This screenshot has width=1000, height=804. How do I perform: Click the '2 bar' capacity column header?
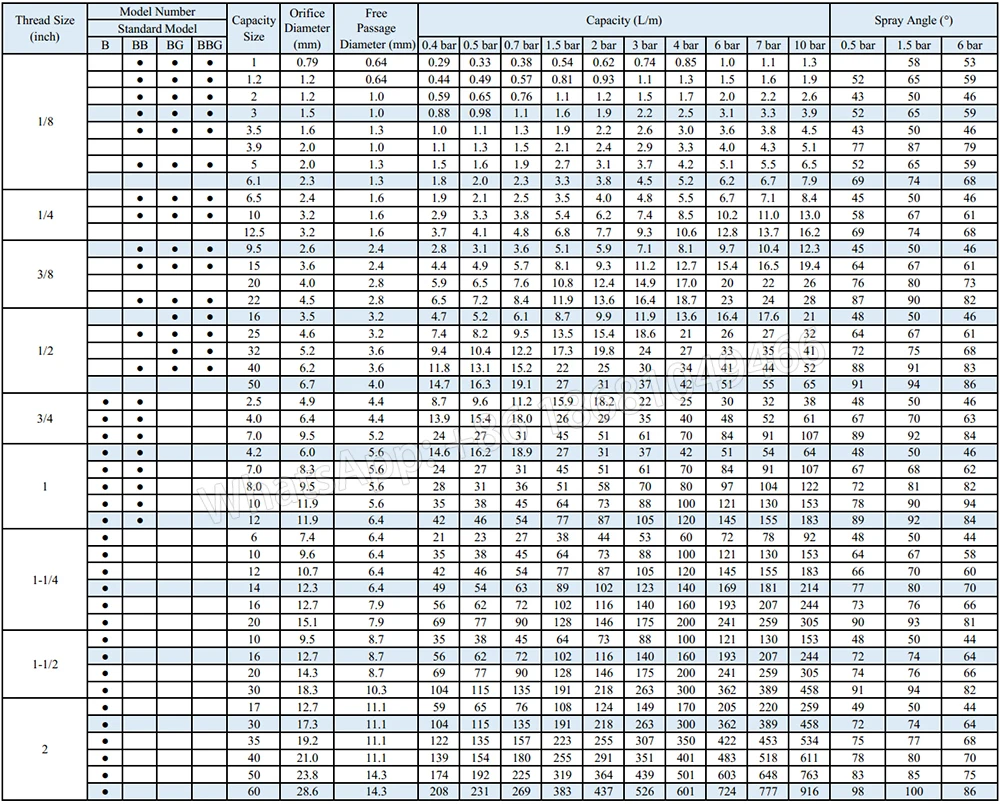click(x=603, y=45)
